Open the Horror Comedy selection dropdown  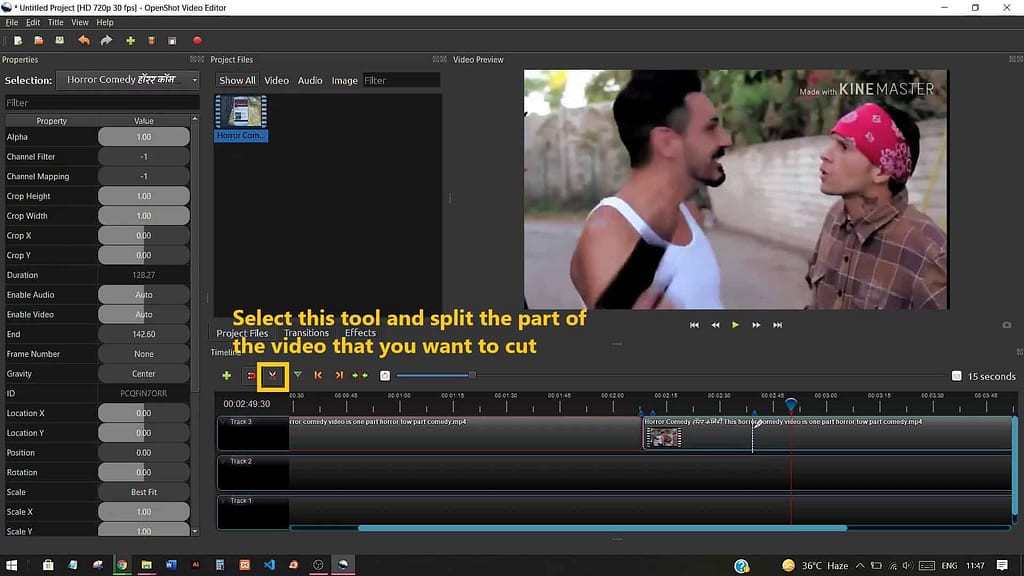pos(127,79)
